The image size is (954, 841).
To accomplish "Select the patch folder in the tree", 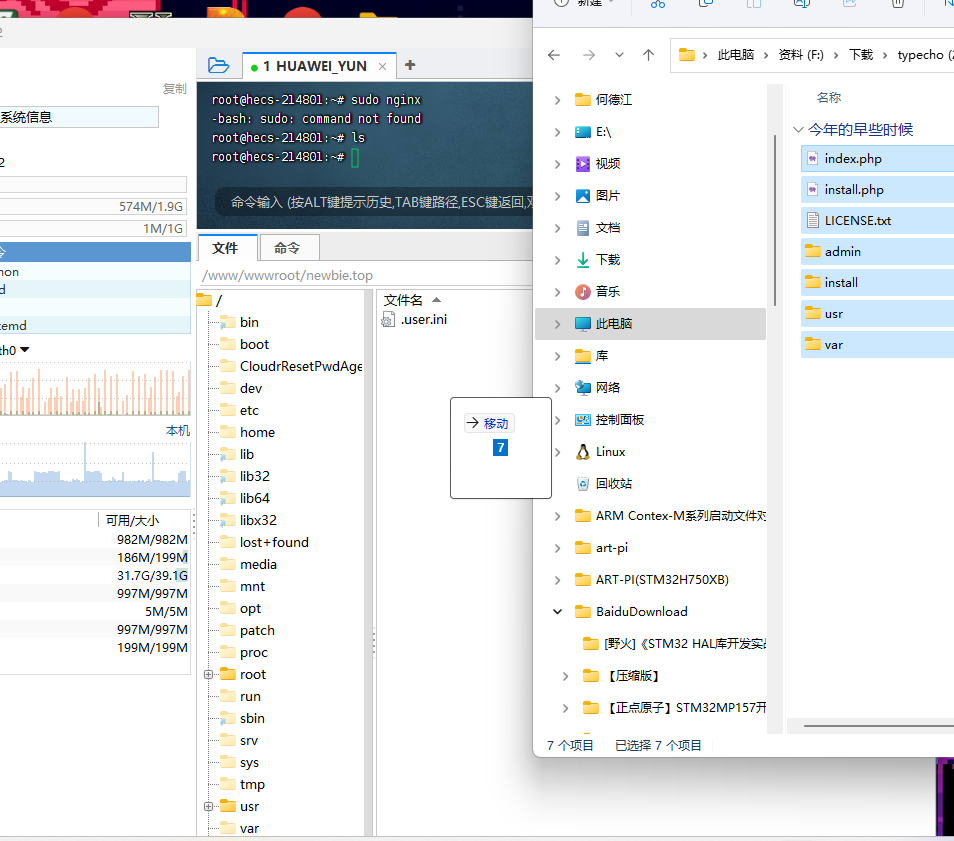I will [x=248, y=630].
